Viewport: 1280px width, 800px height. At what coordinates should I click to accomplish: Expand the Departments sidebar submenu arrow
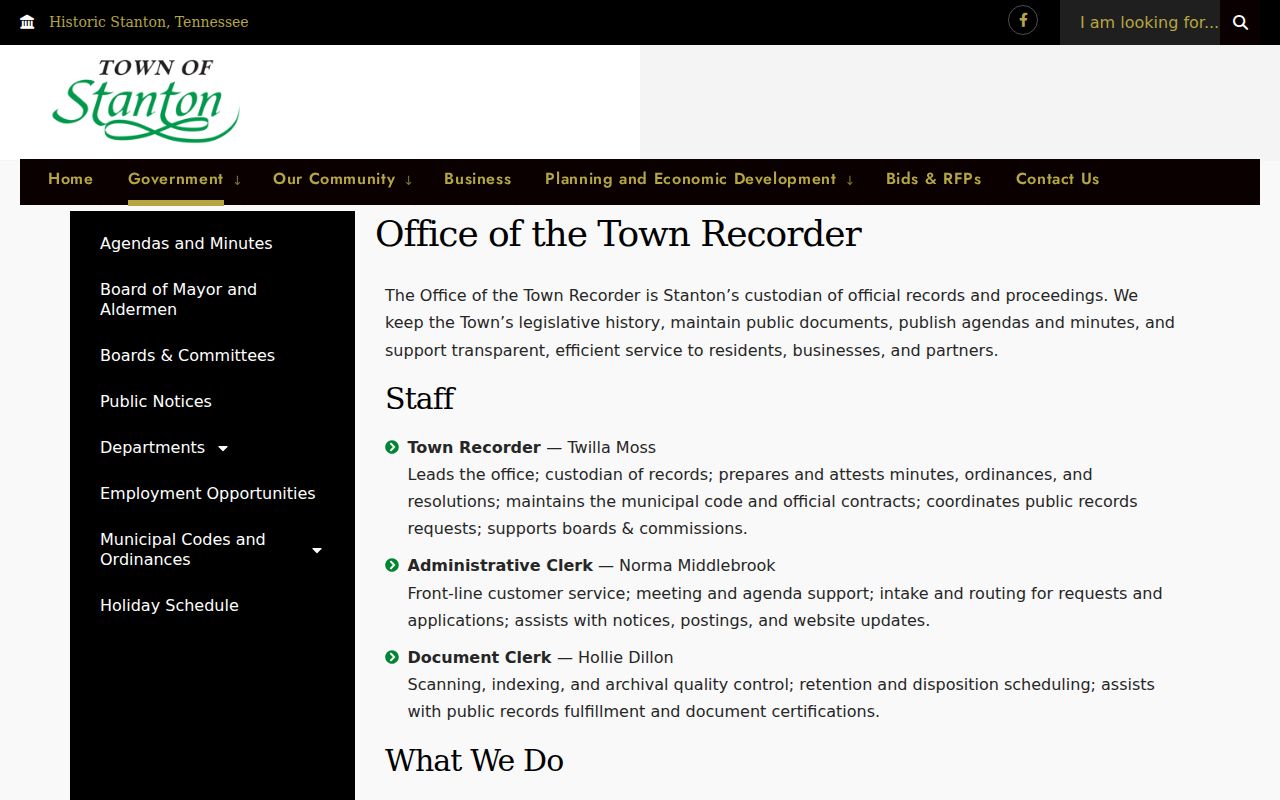coord(223,448)
